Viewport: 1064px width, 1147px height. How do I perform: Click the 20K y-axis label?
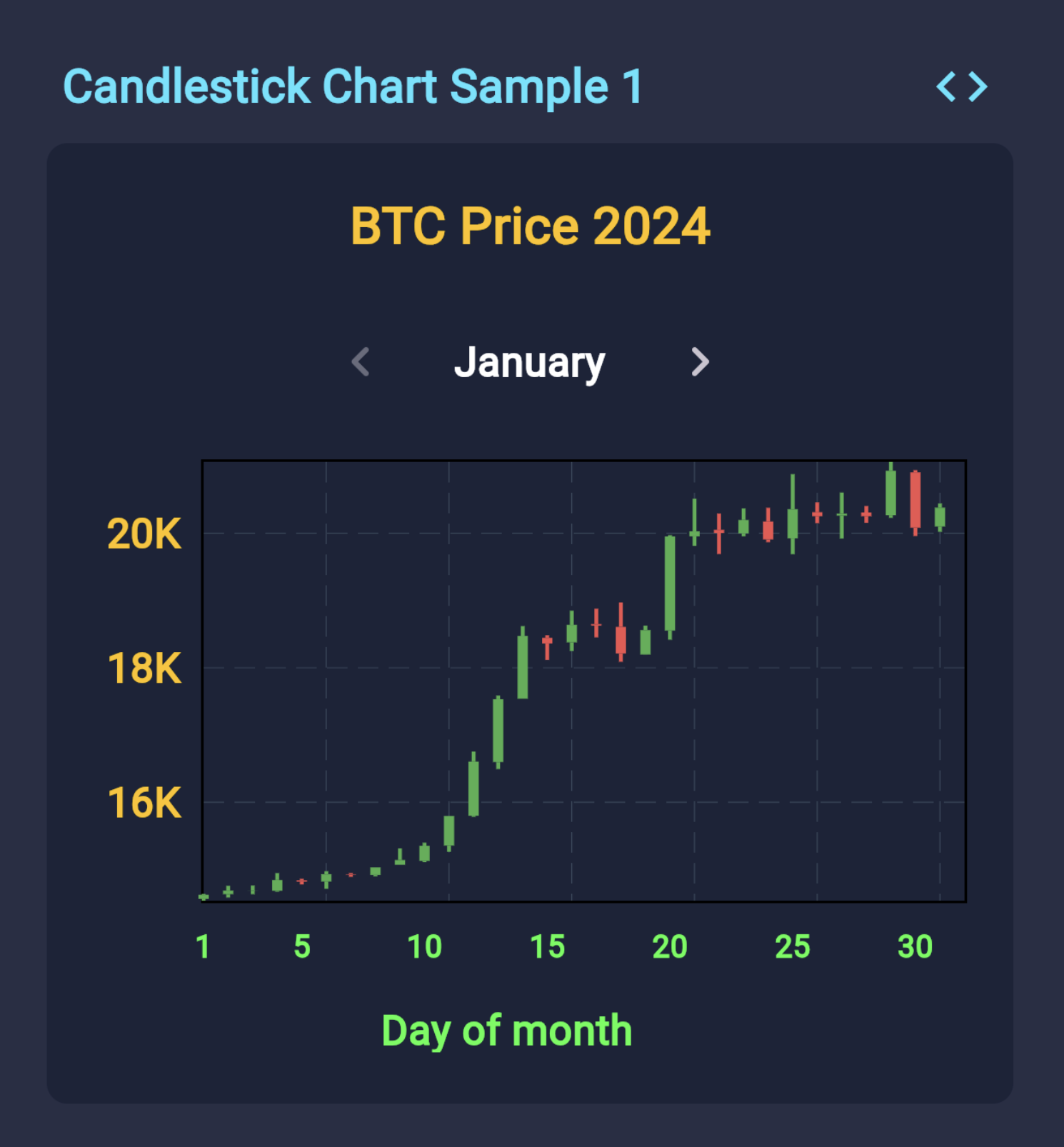(x=144, y=534)
